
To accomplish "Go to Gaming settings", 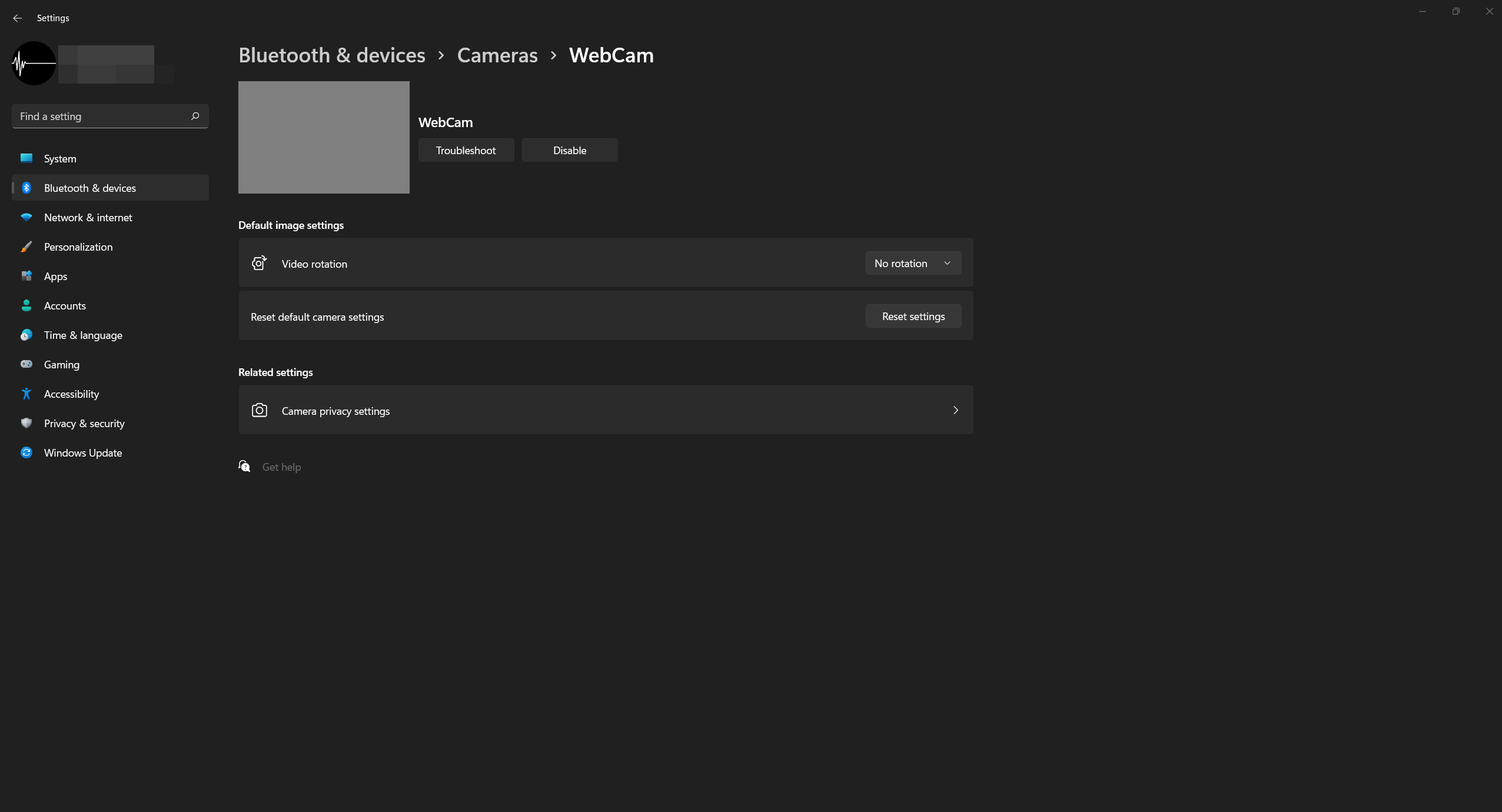I will tap(110, 364).
